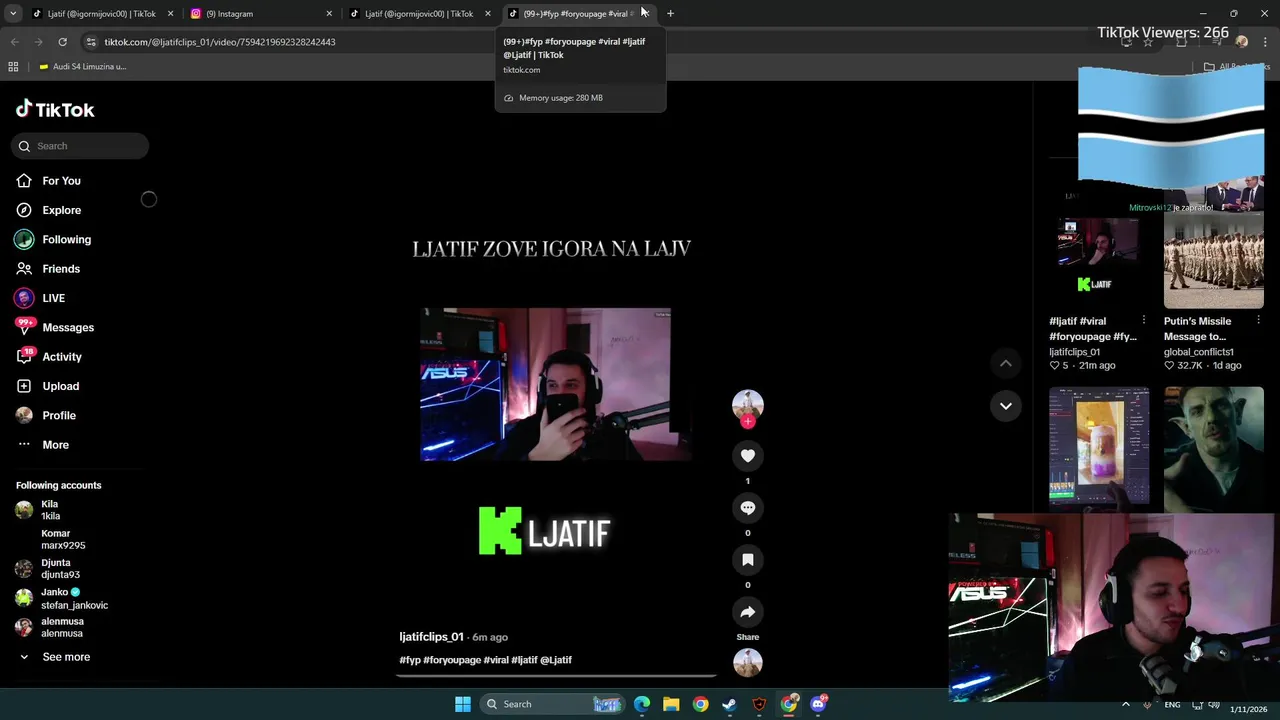Open the Audi S4 Limuzina bookmark

[x=82, y=67]
